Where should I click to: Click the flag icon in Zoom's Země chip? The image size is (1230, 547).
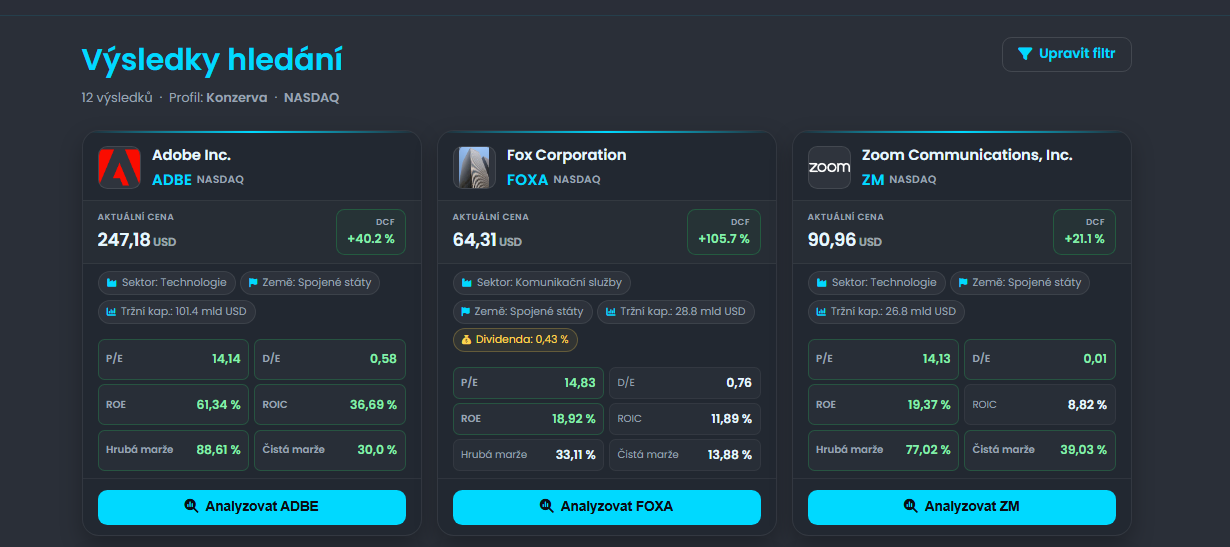[963, 283]
